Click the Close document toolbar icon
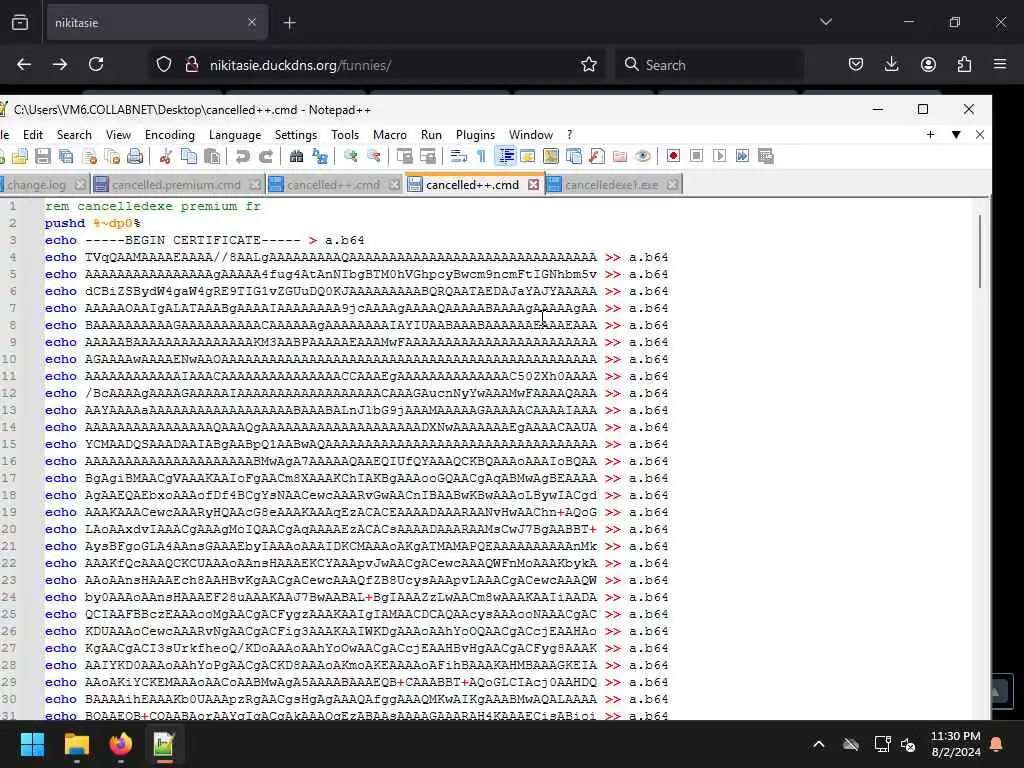 pos(89,156)
